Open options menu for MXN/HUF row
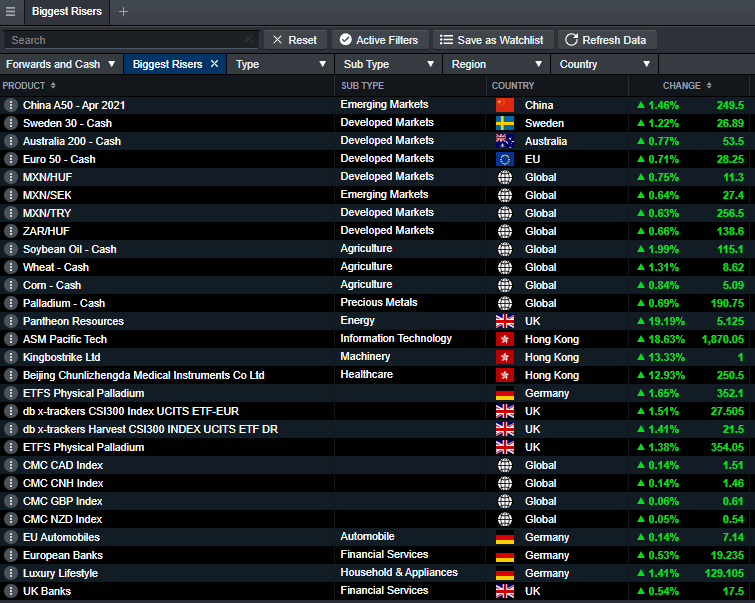 (x=11, y=177)
